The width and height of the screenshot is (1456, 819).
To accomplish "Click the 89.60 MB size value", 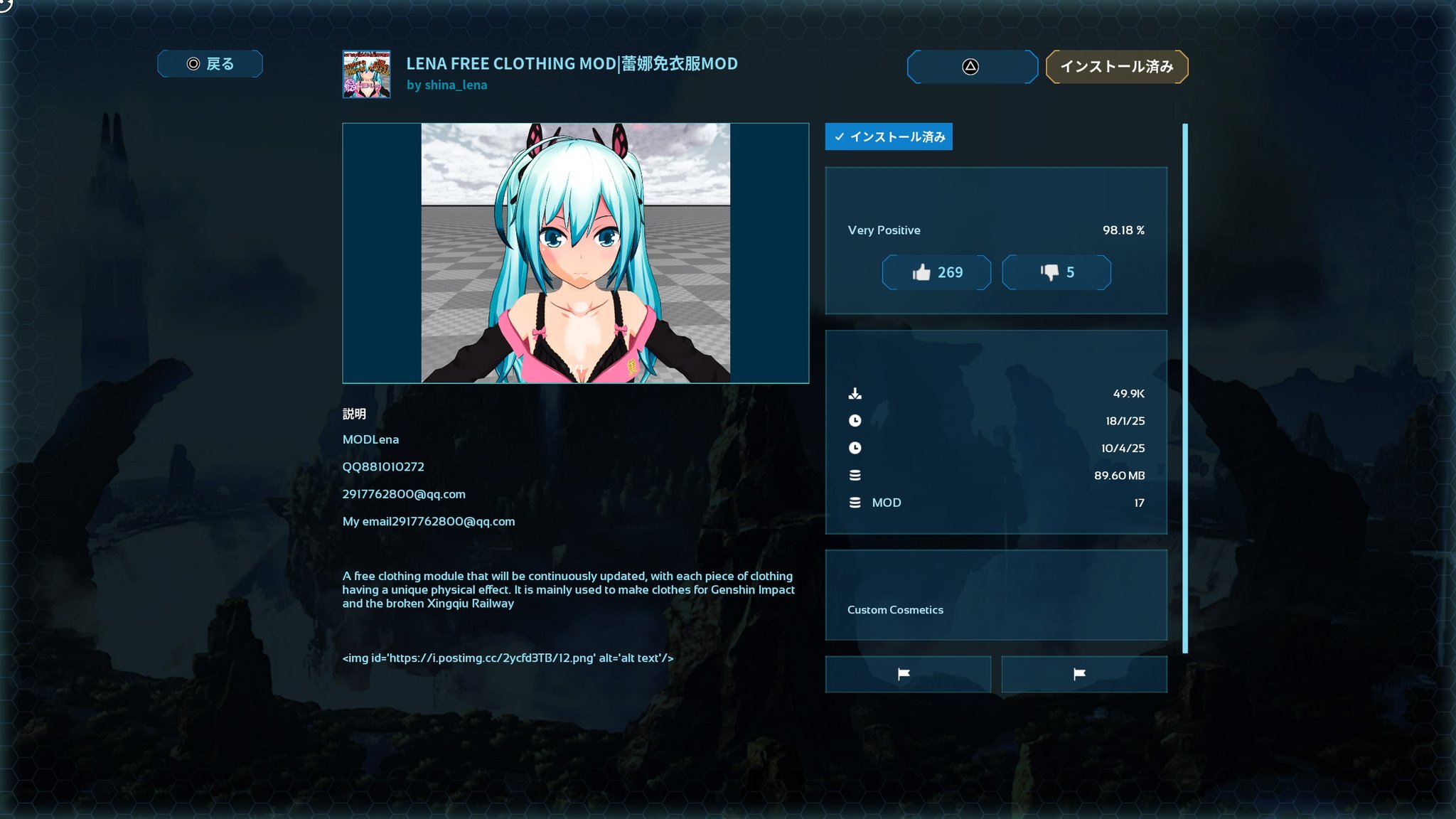I will click(x=1120, y=476).
